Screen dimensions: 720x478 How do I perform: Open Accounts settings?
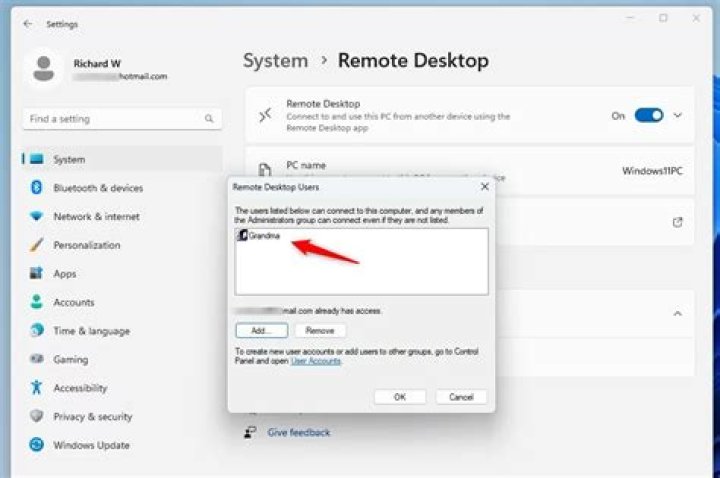coord(122,302)
